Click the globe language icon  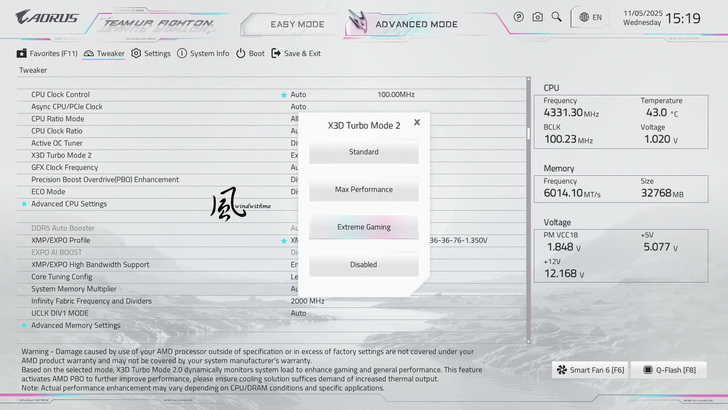(x=584, y=17)
